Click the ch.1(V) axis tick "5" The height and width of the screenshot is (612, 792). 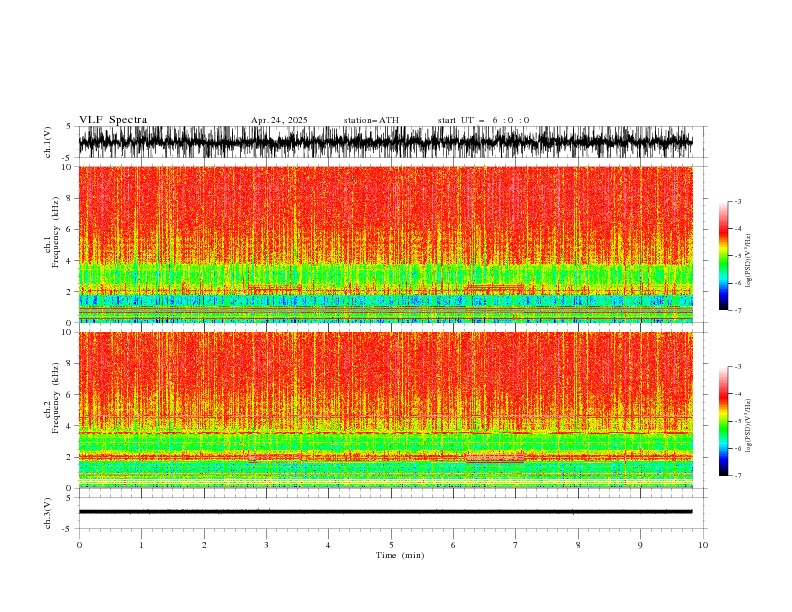click(x=69, y=127)
